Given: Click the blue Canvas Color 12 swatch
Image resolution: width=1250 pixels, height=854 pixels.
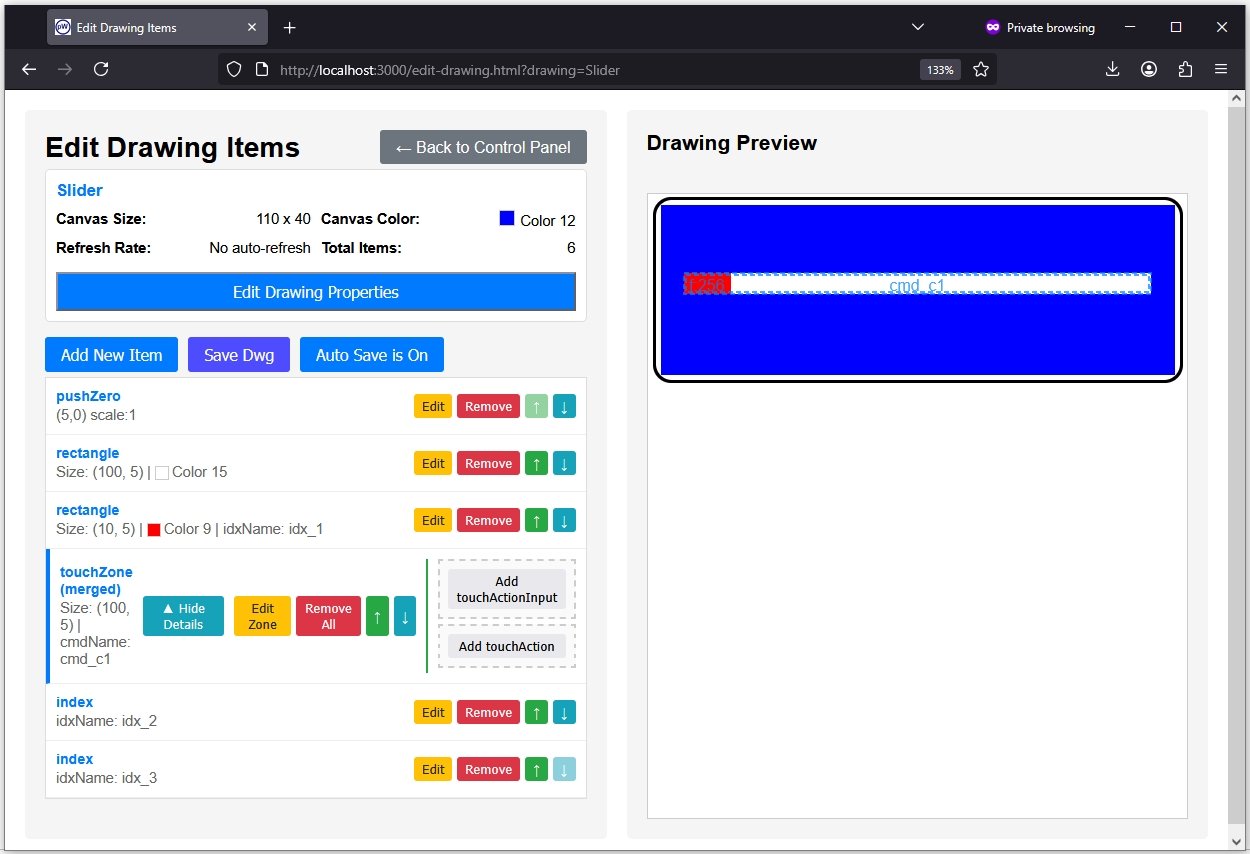Looking at the screenshot, I should click(507, 219).
